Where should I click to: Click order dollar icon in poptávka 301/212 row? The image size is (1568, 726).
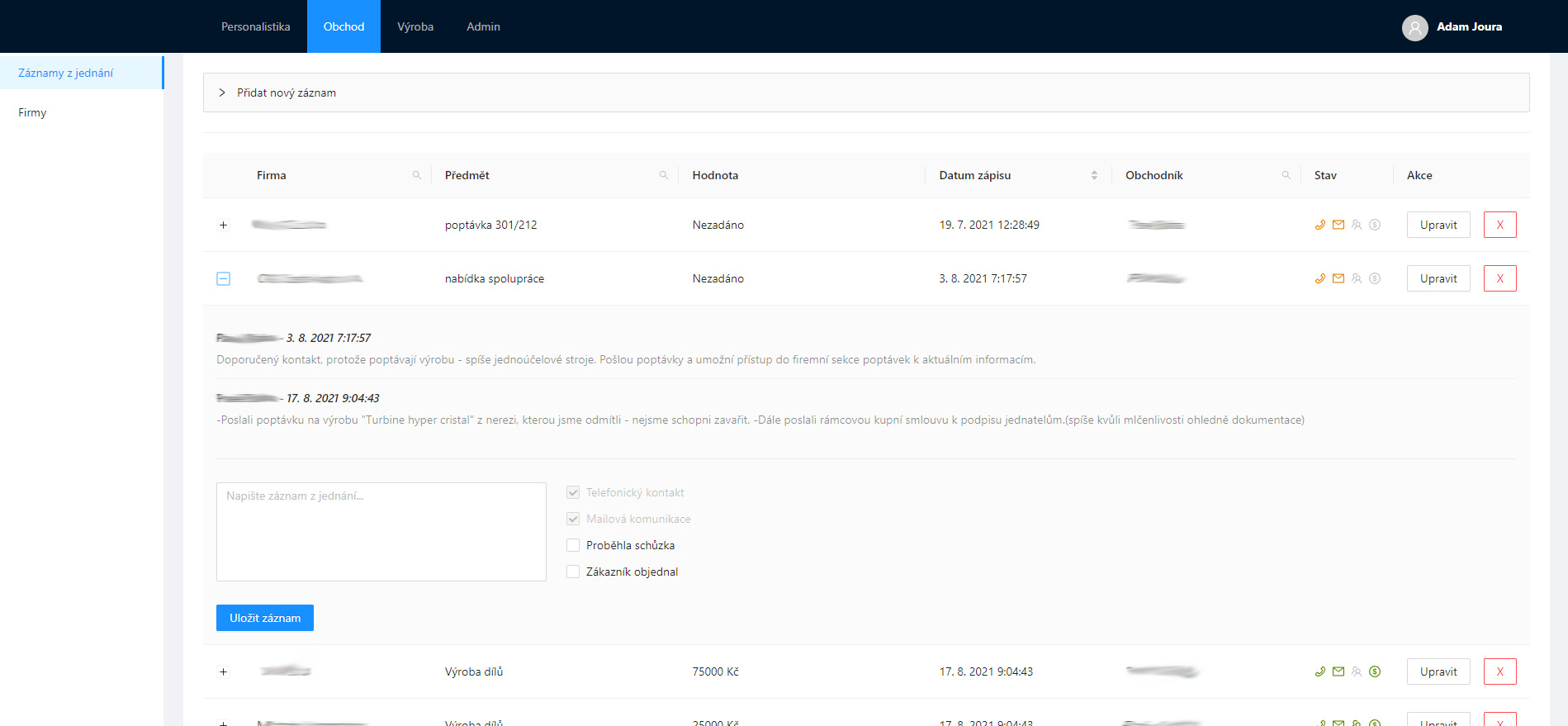1375,225
